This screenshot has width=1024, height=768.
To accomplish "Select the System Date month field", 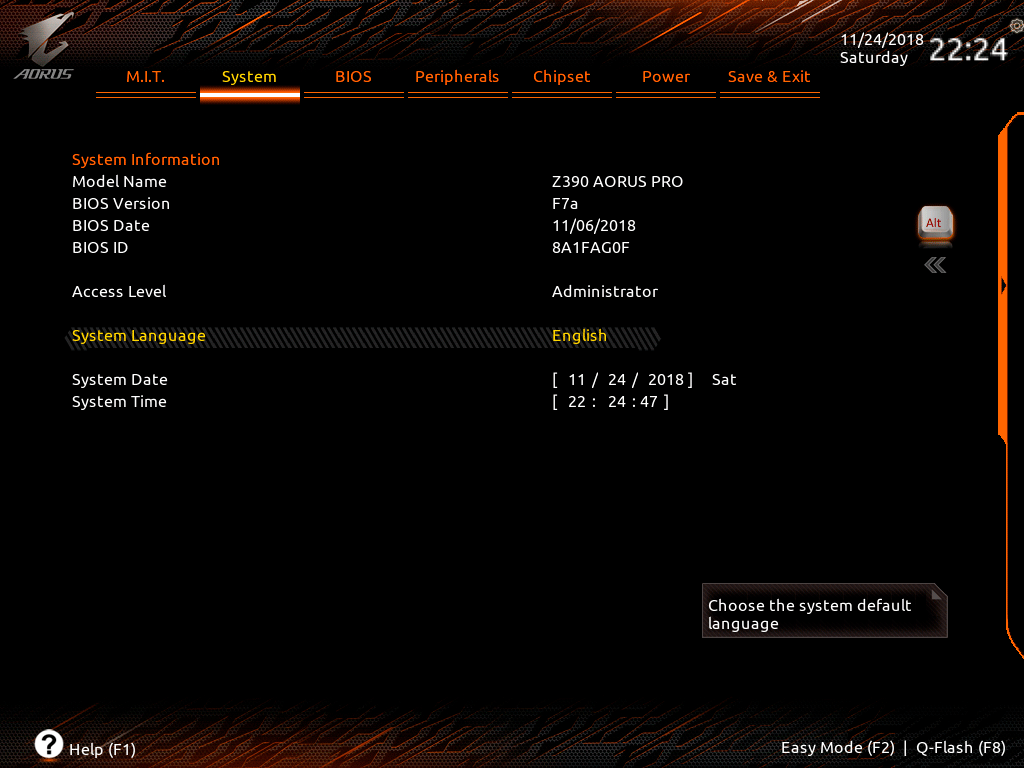I will 577,379.
